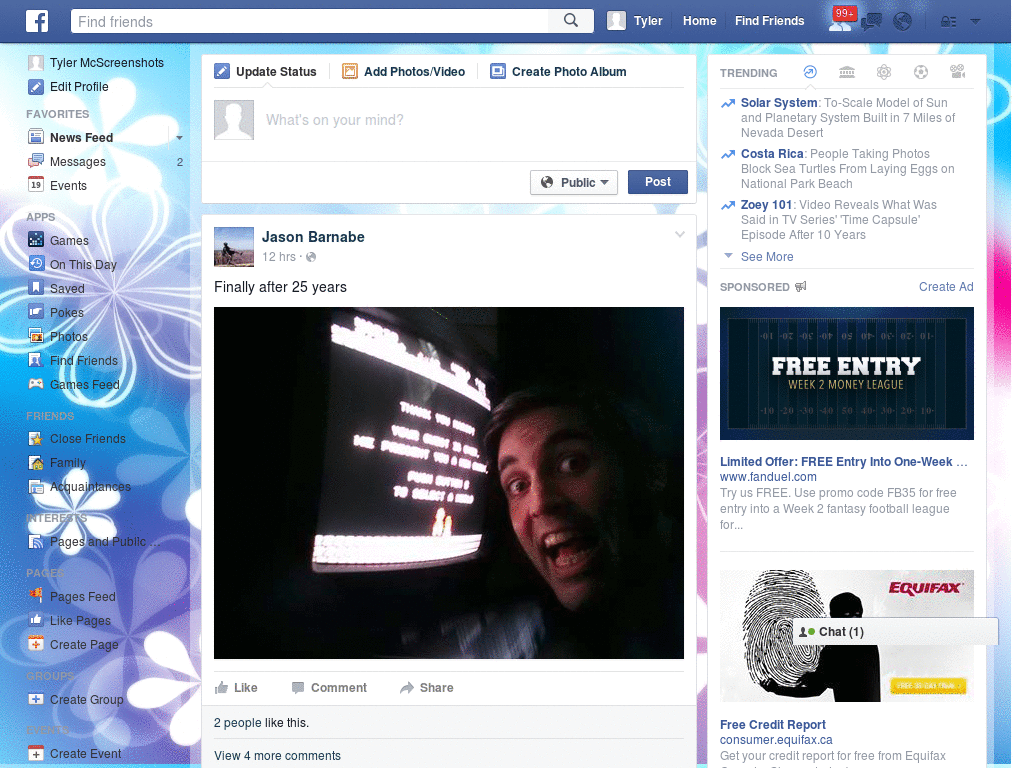Open the account menu arrow in top bar

tap(975, 22)
